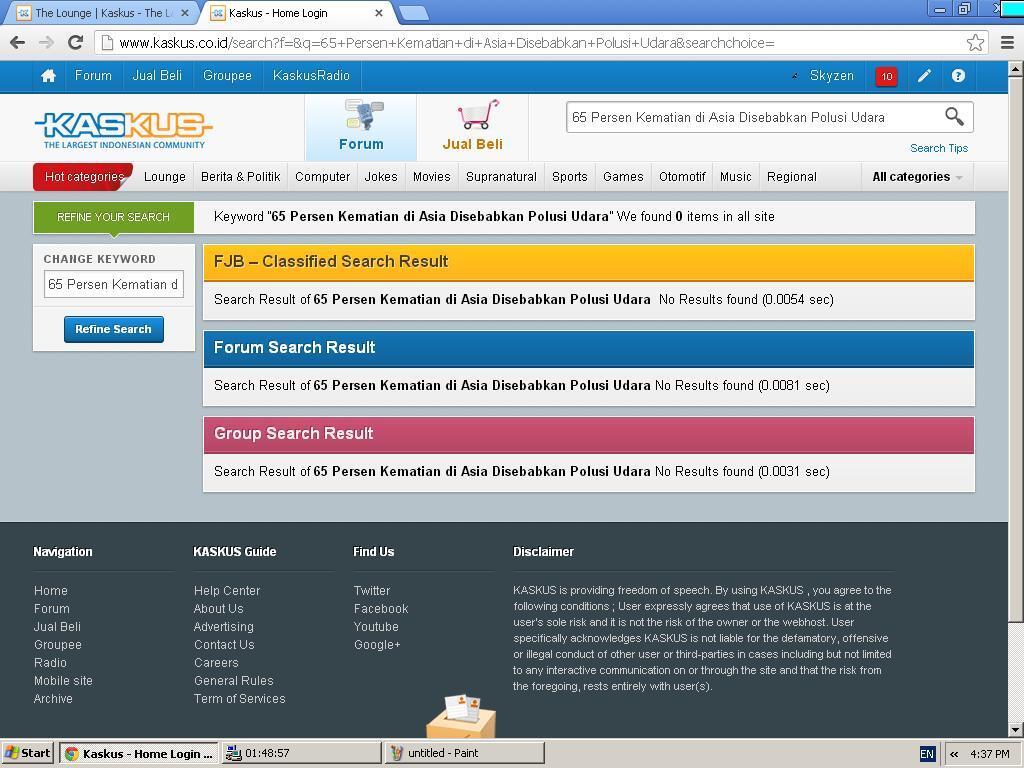
Task: Open the Google+ link in Find Us
Action: tap(377, 645)
